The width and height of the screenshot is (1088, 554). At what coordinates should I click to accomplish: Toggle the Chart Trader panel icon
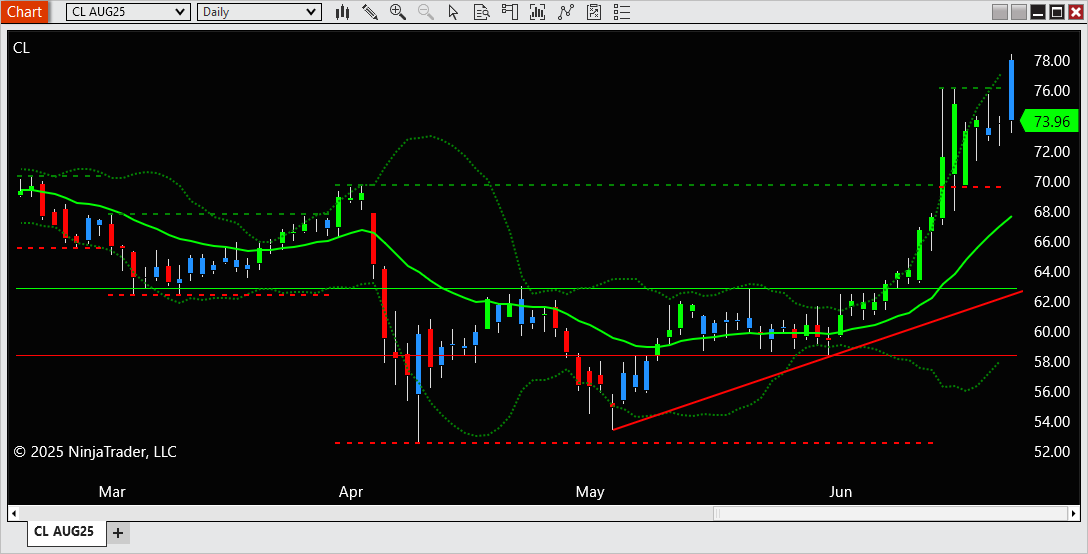point(510,12)
